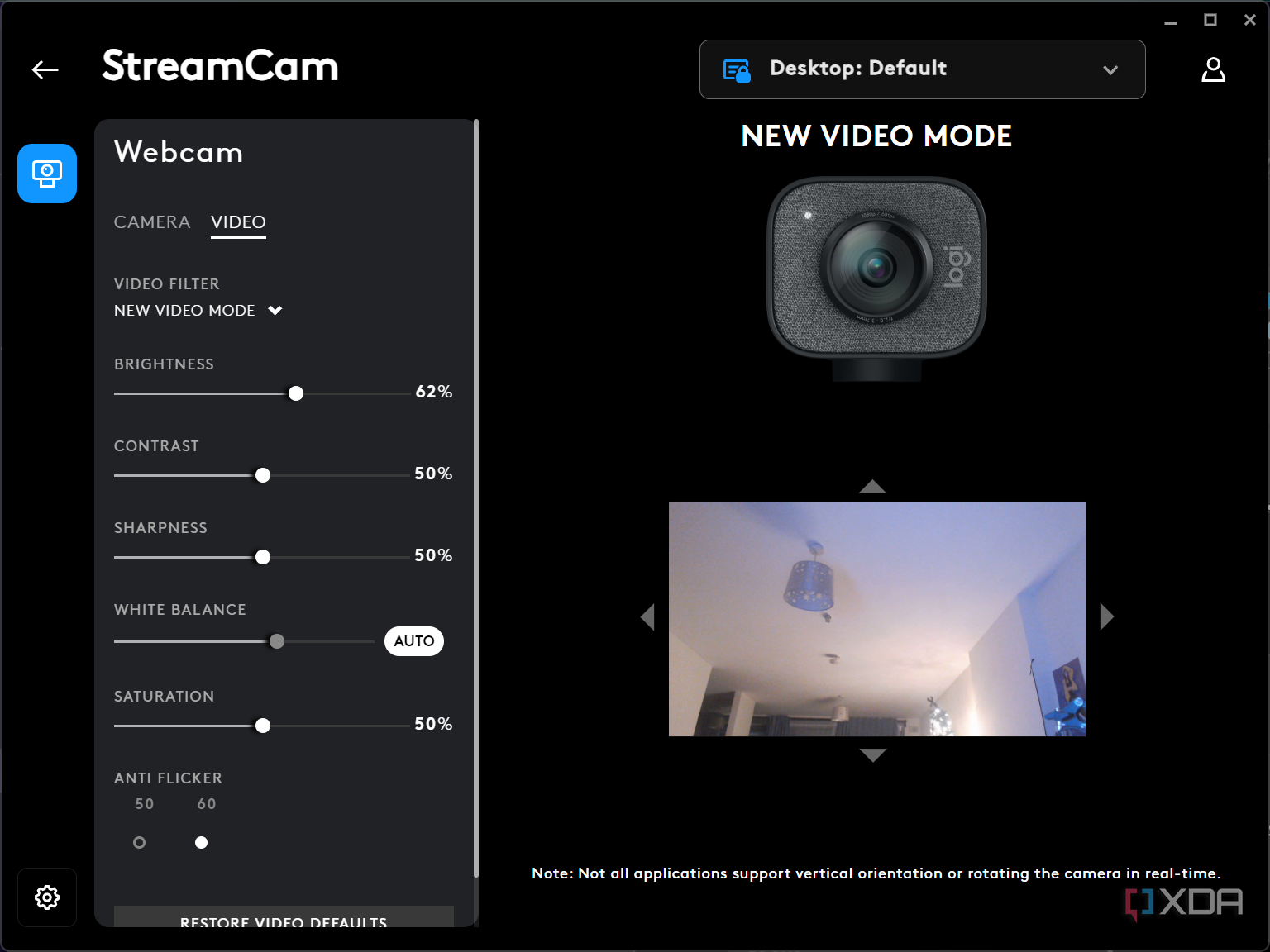The height and width of the screenshot is (952, 1270).
Task: Select 60 Hz anti flicker option
Action: (x=201, y=843)
